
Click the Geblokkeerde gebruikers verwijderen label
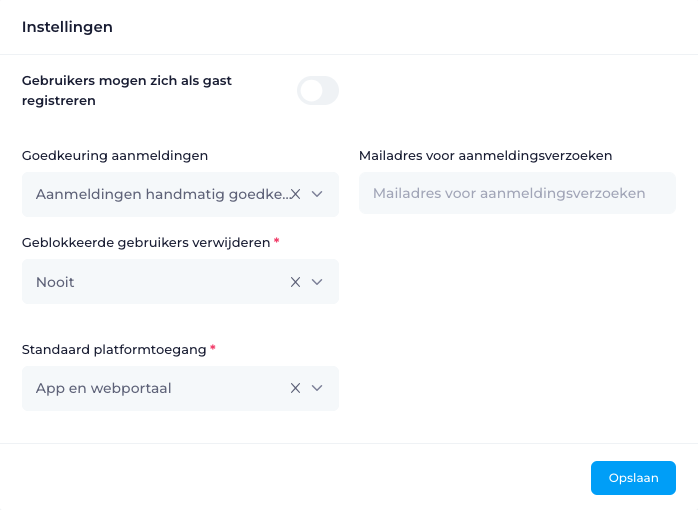click(146, 243)
